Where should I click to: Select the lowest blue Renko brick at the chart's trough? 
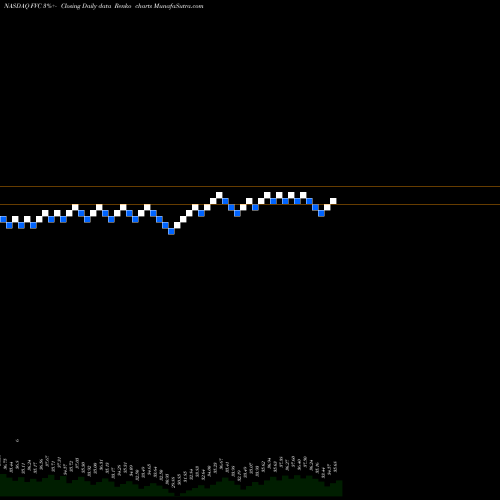[171, 231]
